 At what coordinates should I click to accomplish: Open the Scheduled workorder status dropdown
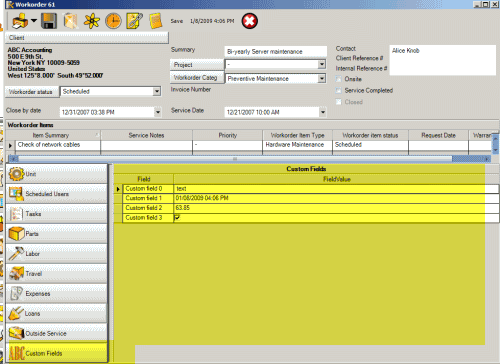coord(157,91)
